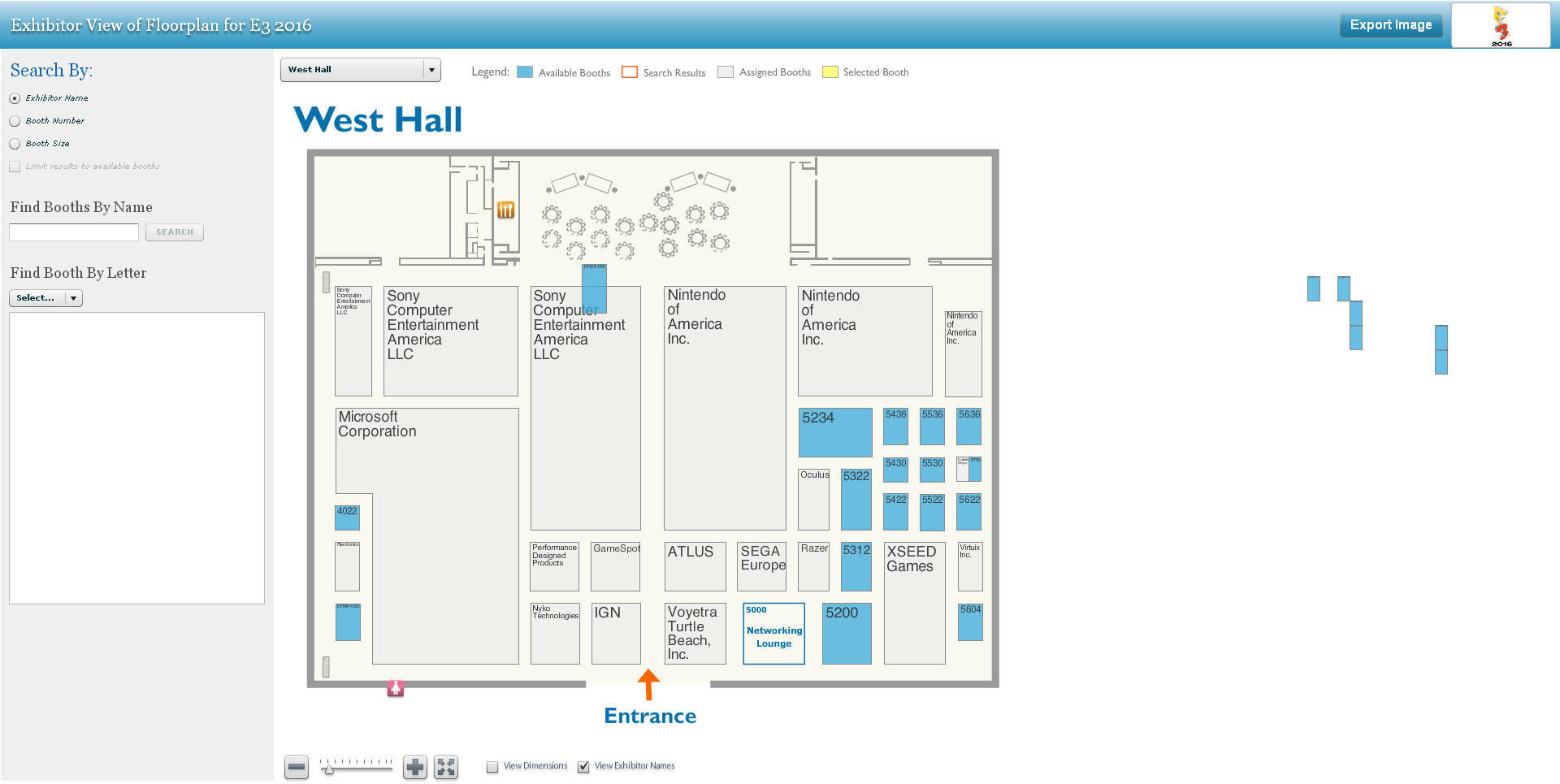
Task: Enable the View Dimensions checkbox
Action: pos(492,767)
